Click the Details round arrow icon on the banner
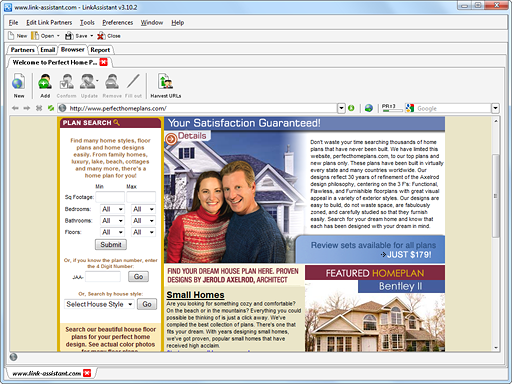The width and height of the screenshot is (512, 384). click(x=171, y=139)
